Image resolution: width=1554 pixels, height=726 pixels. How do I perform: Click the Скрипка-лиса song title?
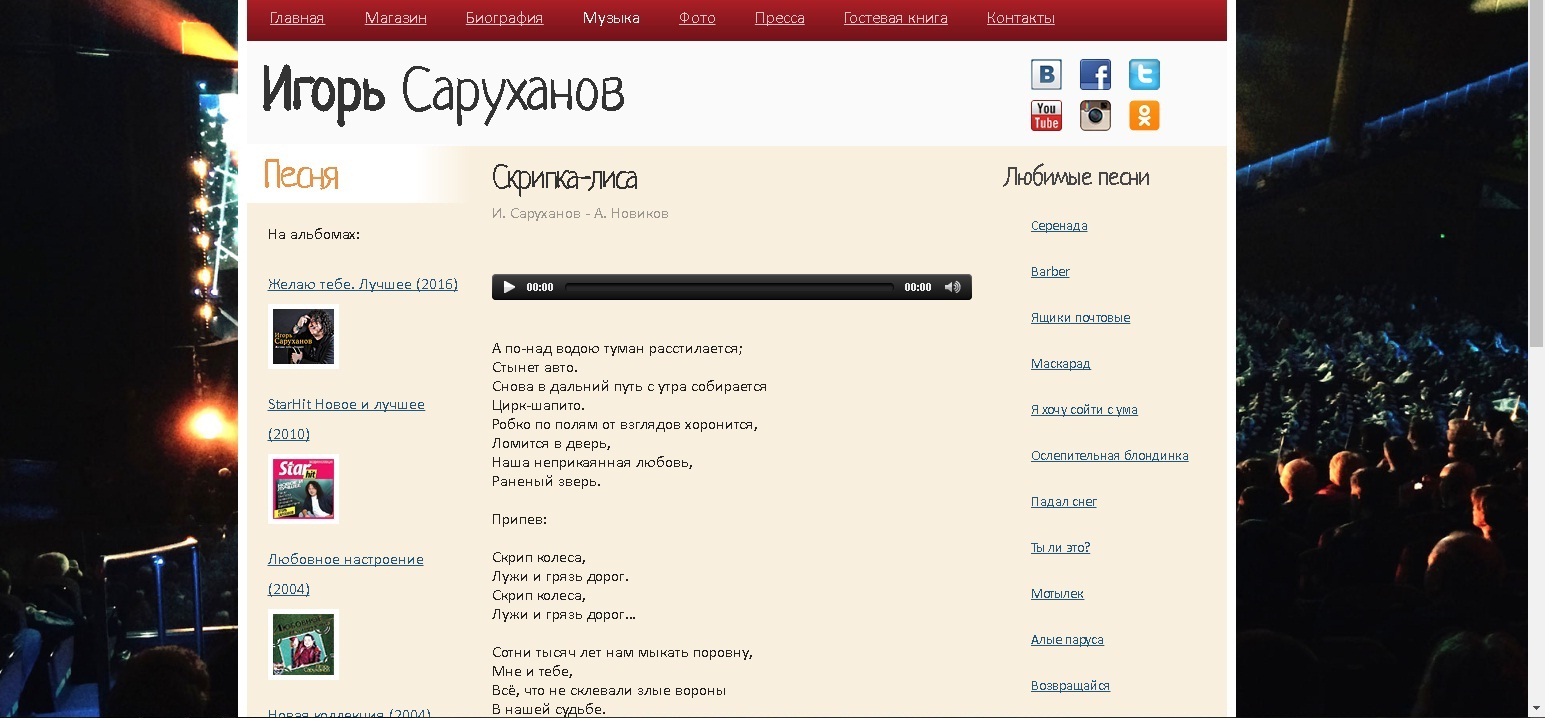[564, 179]
